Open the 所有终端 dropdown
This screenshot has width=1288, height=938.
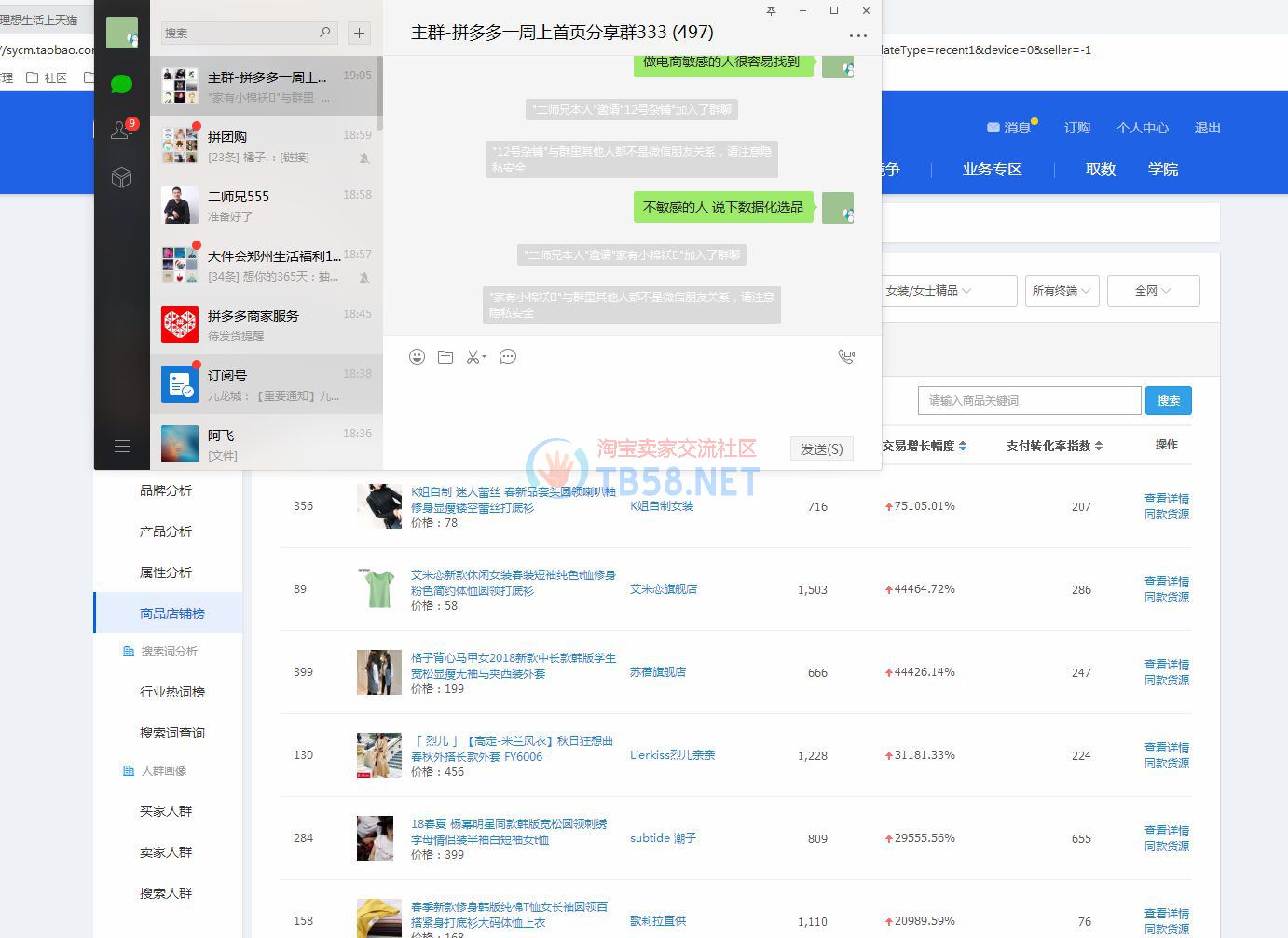pos(1062,291)
